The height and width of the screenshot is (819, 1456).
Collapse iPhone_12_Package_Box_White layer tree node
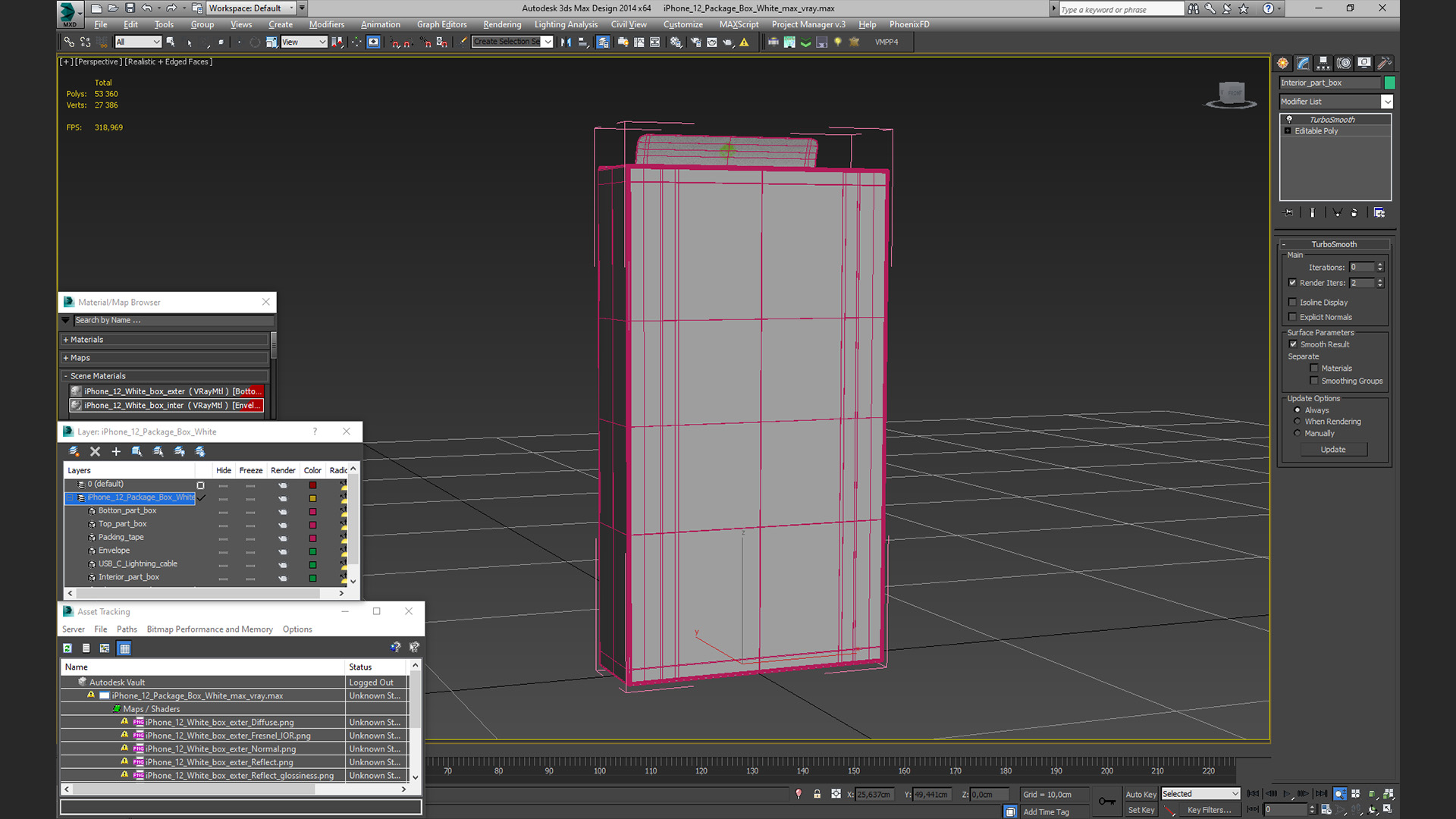click(x=70, y=498)
